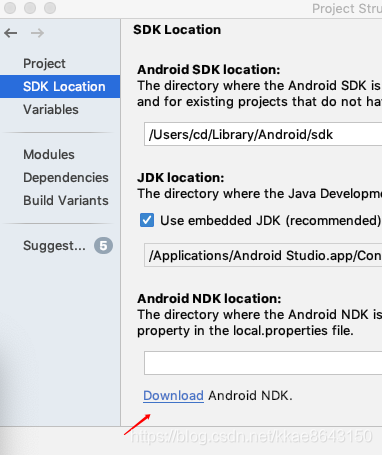Screen dimensions: 382x455
Task: Click the window zoom button
Action: pos(50,8)
